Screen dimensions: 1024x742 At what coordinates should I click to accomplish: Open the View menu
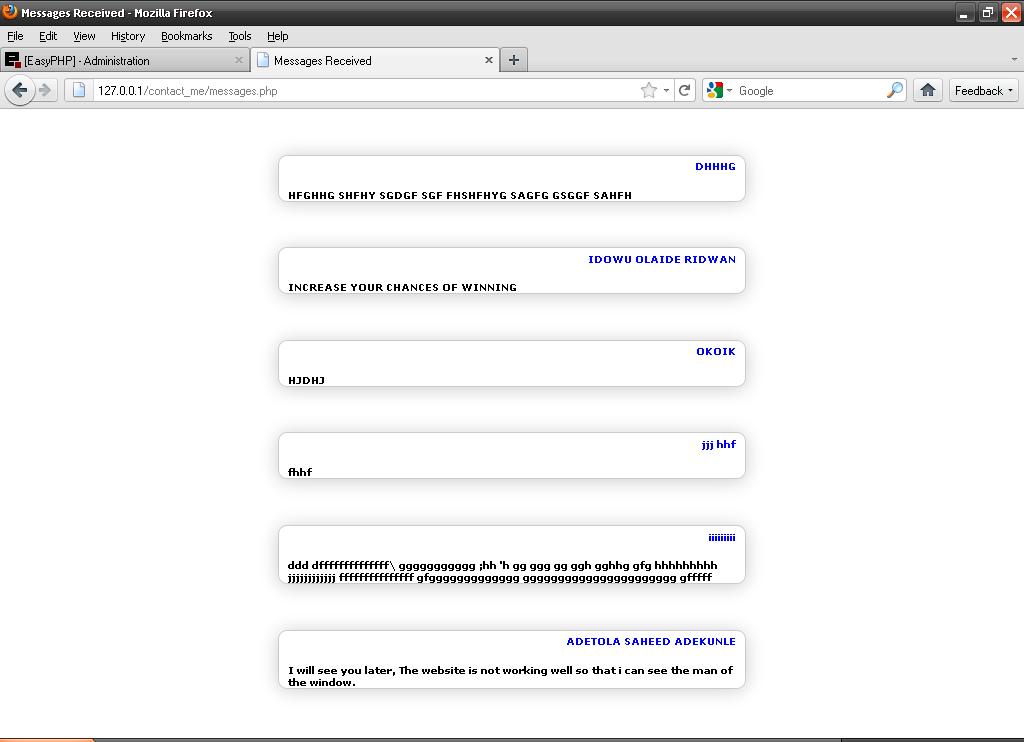tap(84, 36)
